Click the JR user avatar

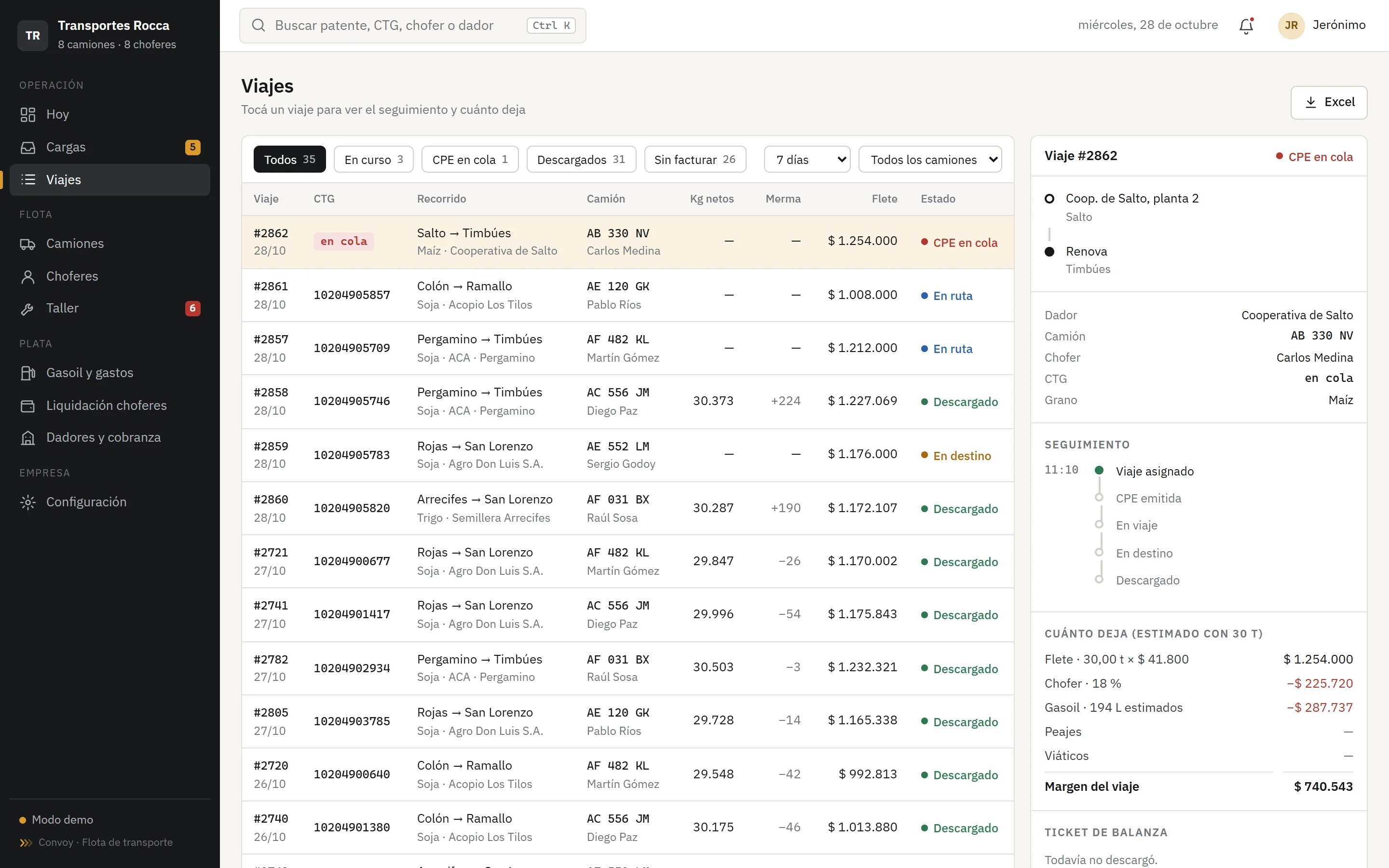pos(1291,25)
